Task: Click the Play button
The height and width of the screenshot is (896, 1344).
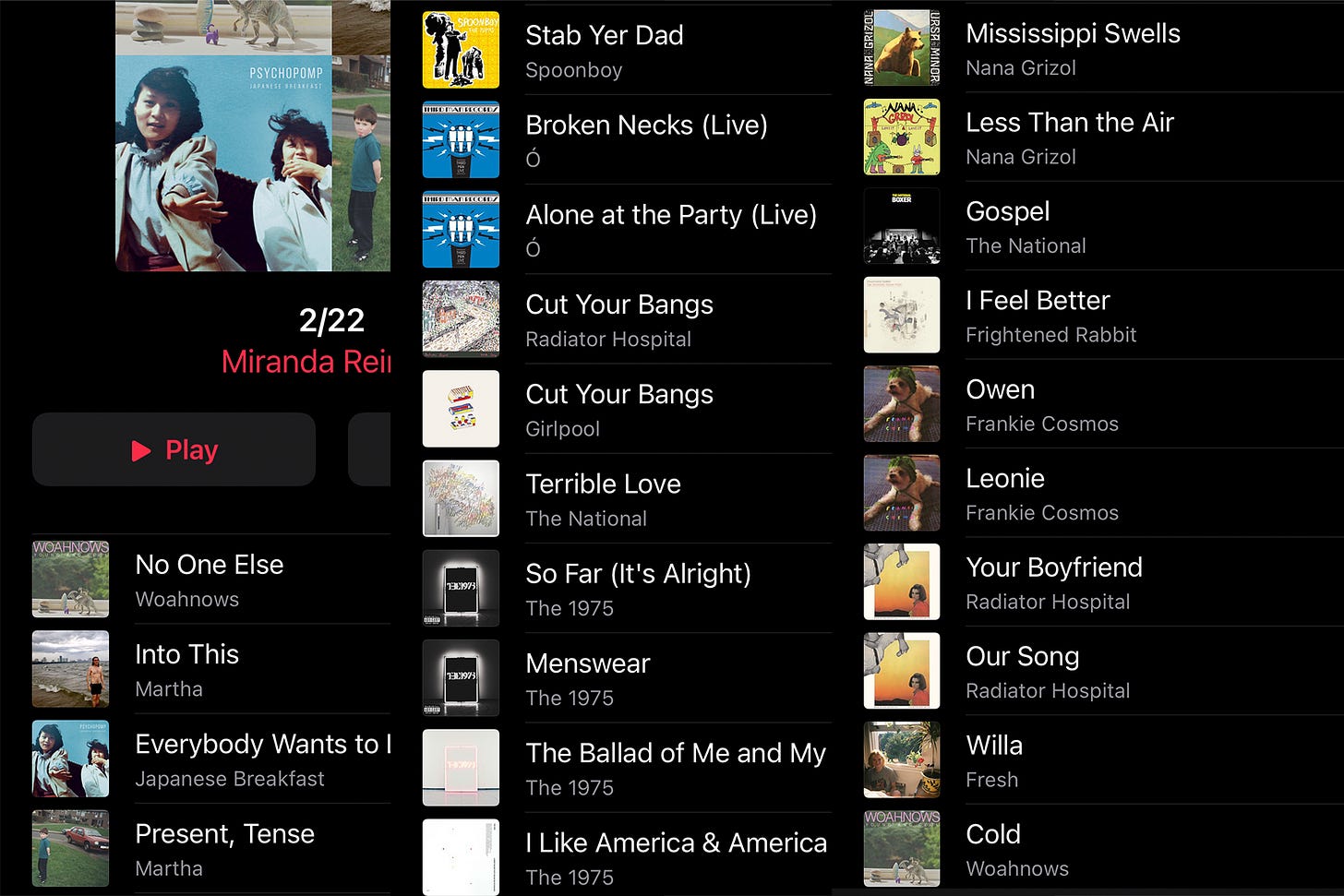Action: pos(174,449)
